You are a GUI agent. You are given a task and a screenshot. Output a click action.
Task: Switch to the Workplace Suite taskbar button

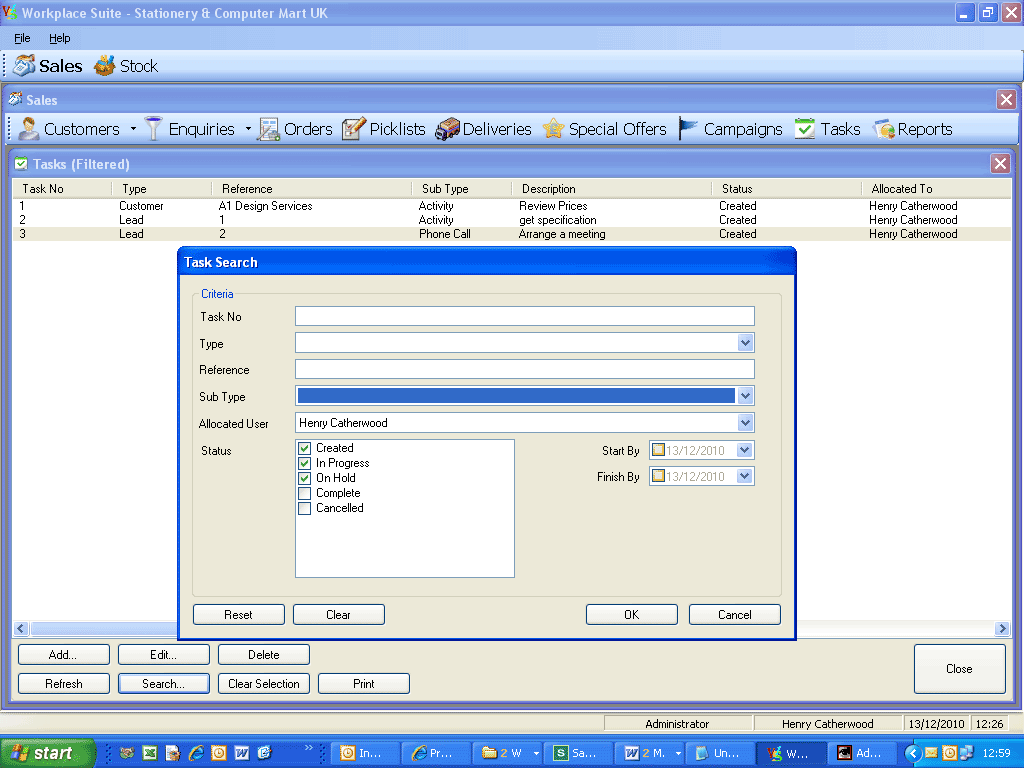click(792, 753)
